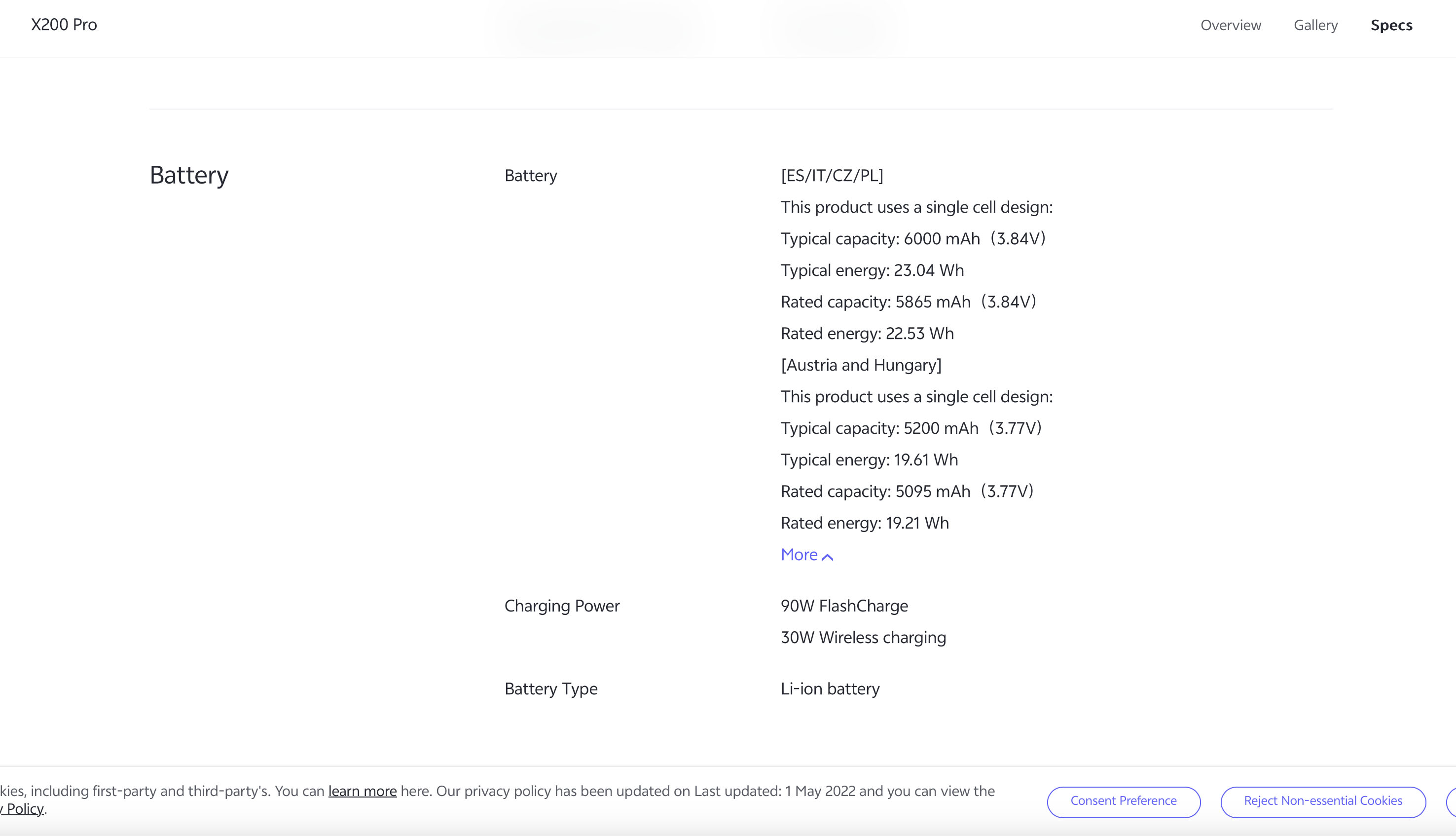Click the [Austria and Hungary] region label
Viewport: 1456px width, 836px height.
click(861, 365)
